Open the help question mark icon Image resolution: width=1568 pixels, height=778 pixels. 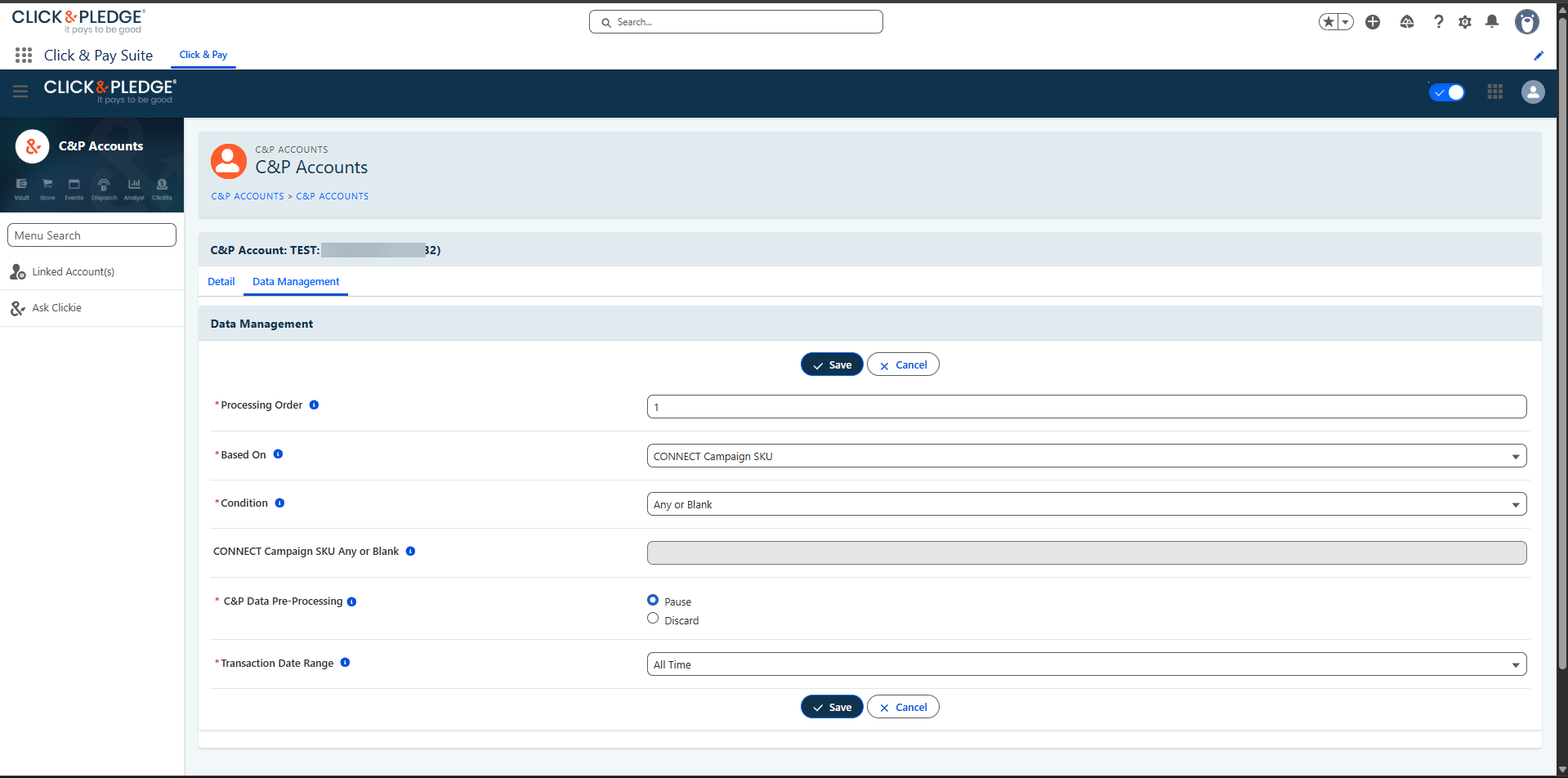point(1439,22)
